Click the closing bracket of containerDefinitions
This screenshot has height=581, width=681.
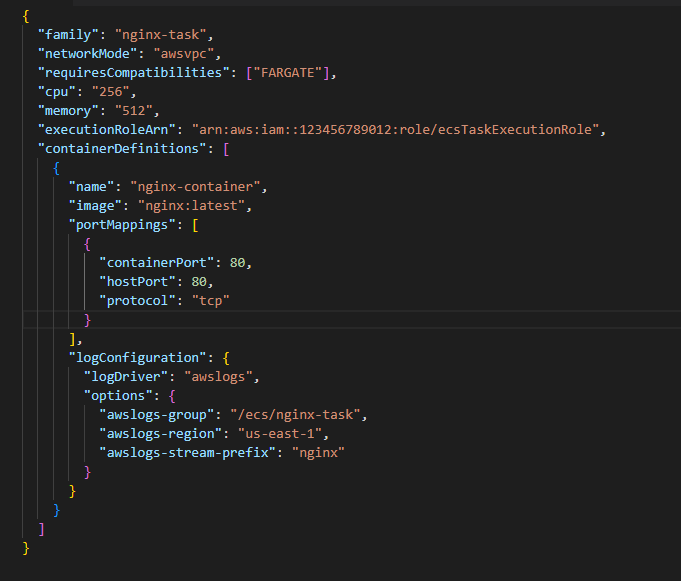coord(42,529)
